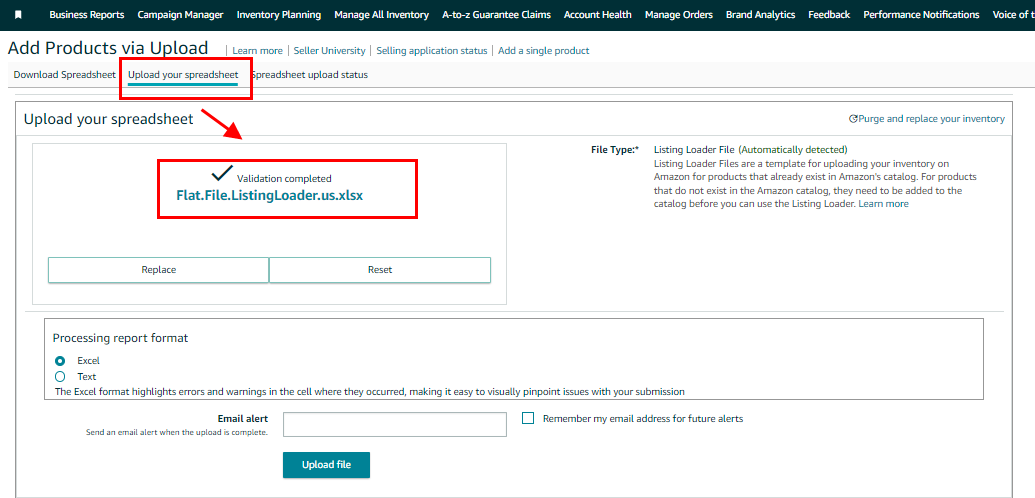Open Business Reports in top navigation

tap(86, 15)
